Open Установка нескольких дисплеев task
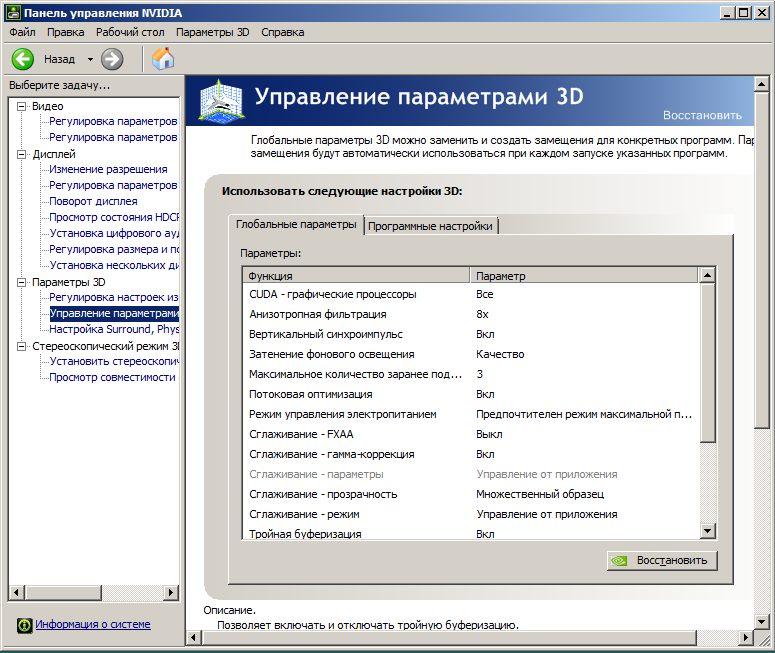This screenshot has width=775, height=653. coord(114,265)
